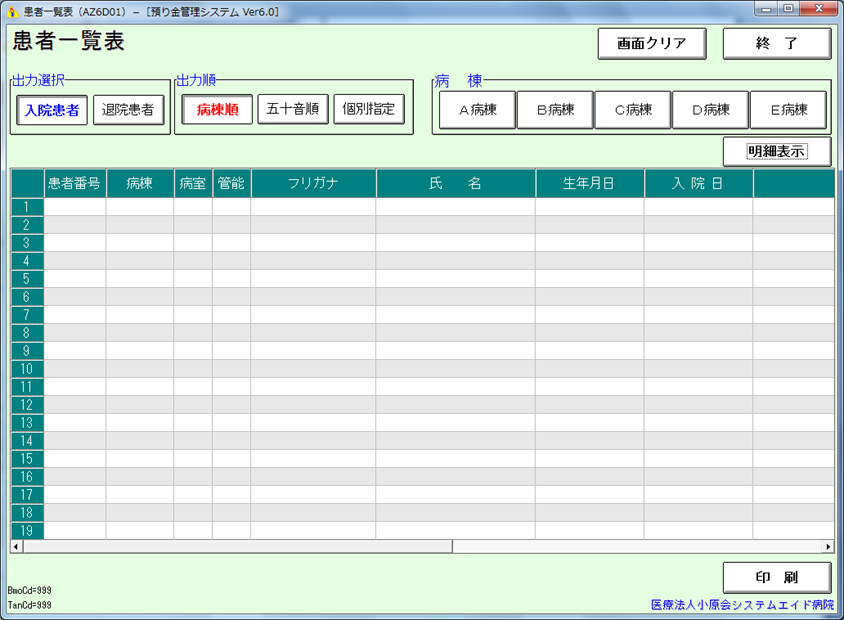The image size is (844, 620).
Task: Minimize the 患者一覧表 window
Action: click(x=766, y=9)
